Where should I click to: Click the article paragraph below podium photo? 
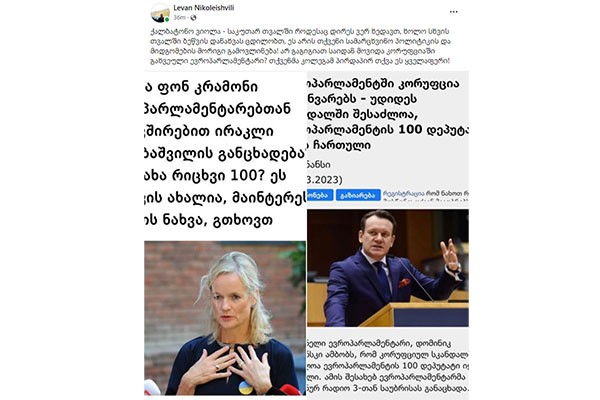pos(388,366)
